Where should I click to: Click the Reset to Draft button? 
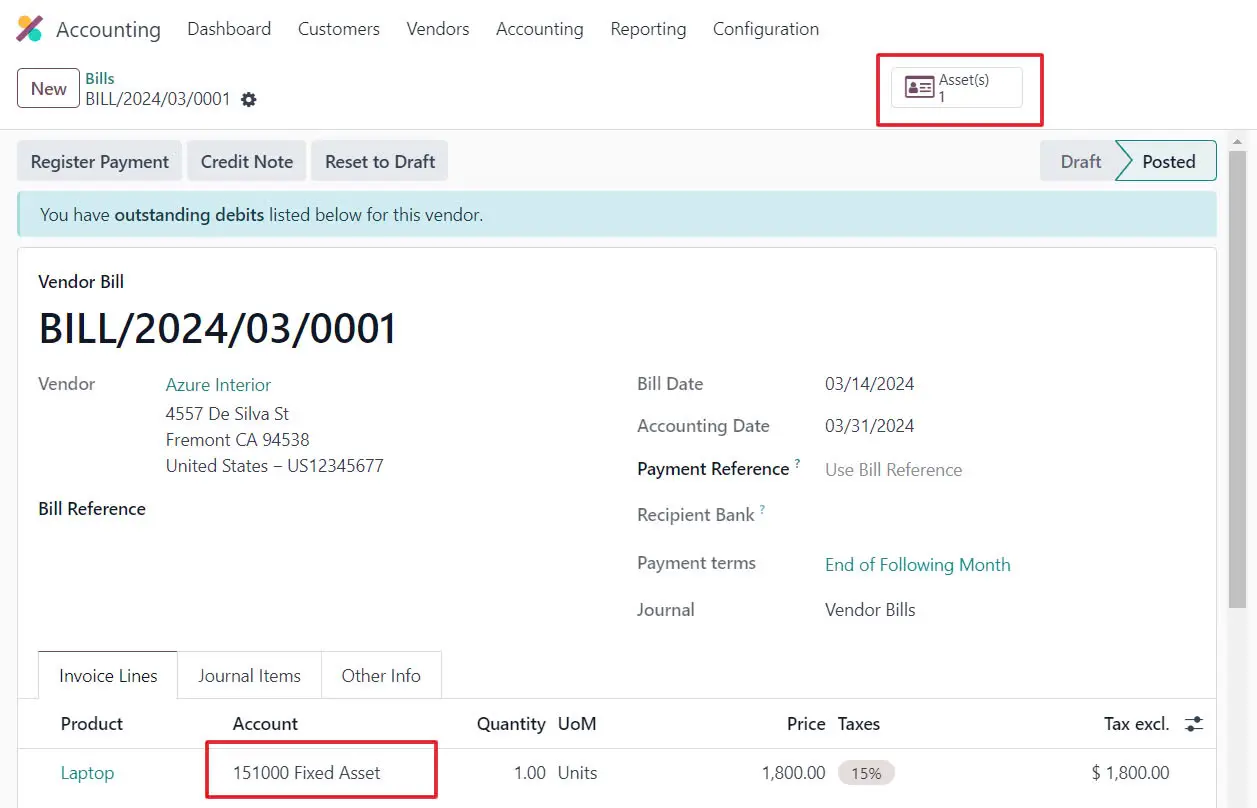(380, 162)
